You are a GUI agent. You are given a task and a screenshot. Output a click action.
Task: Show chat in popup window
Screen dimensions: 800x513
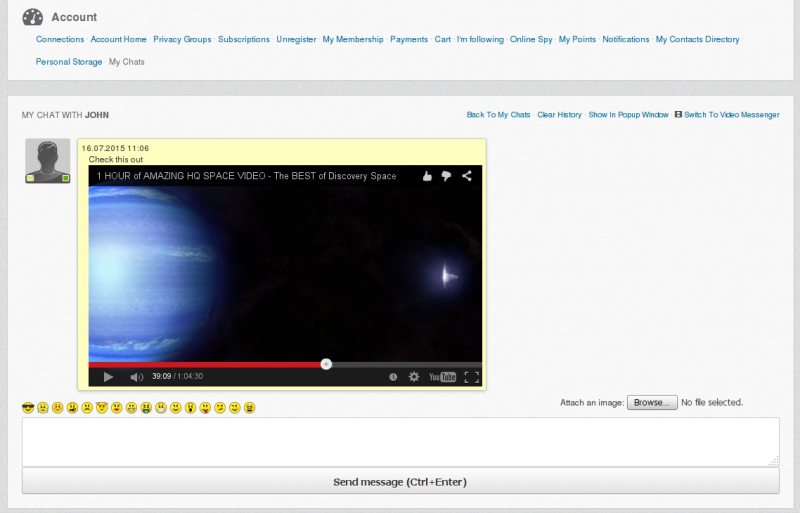click(629, 115)
